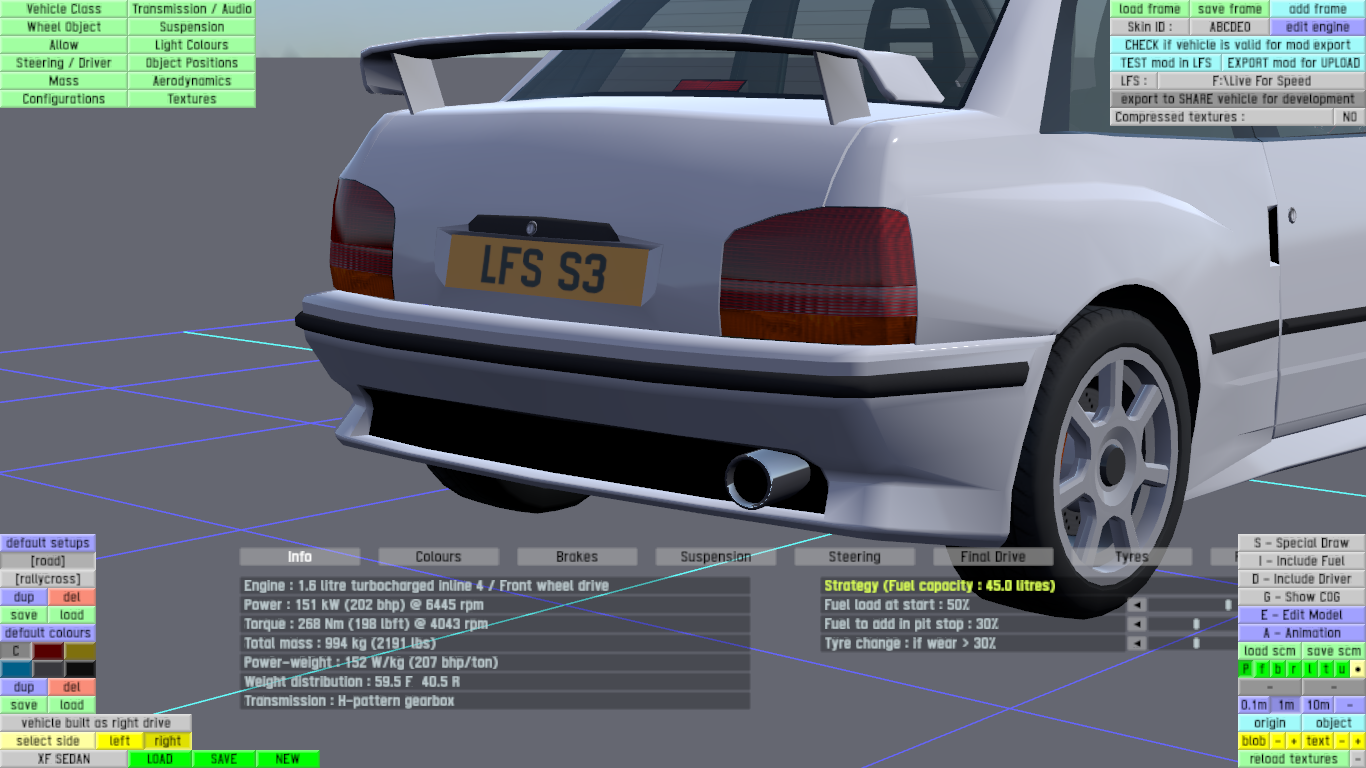Image resolution: width=1366 pixels, height=768 pixels.
Task: Click the plus button next to blob
Action: coord(1294,741)
